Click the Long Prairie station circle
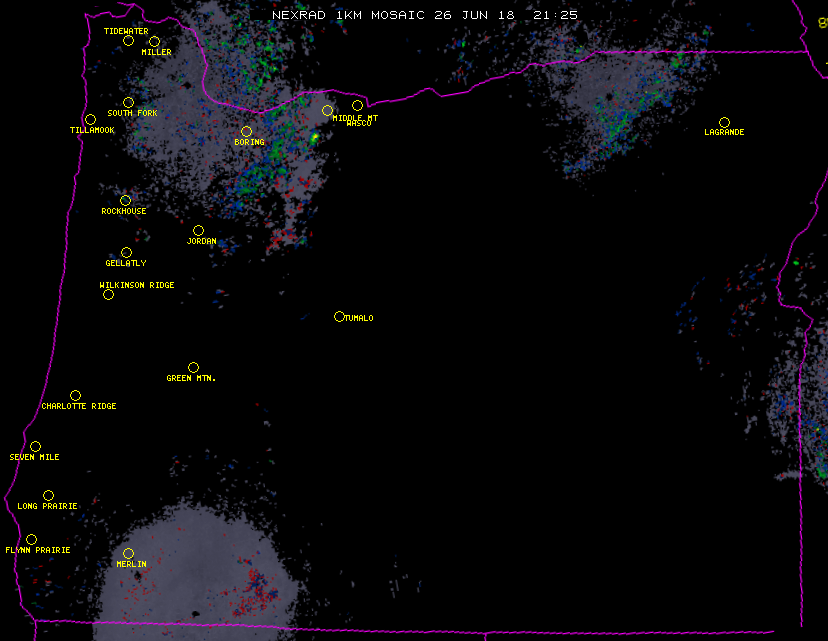 pyautogui.click(x=48, y=496)
